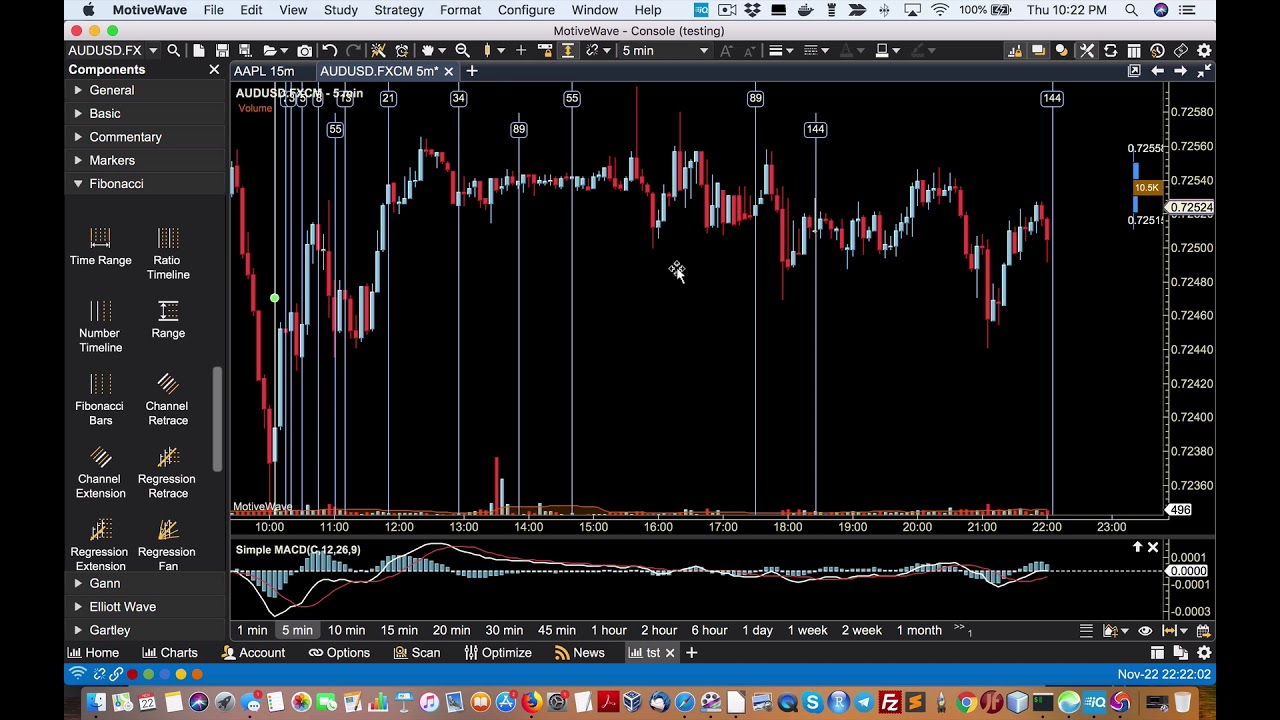Undo the last chart action
Screen dimensions: 1280x720
pyautogui.click(x=329, y=50)
